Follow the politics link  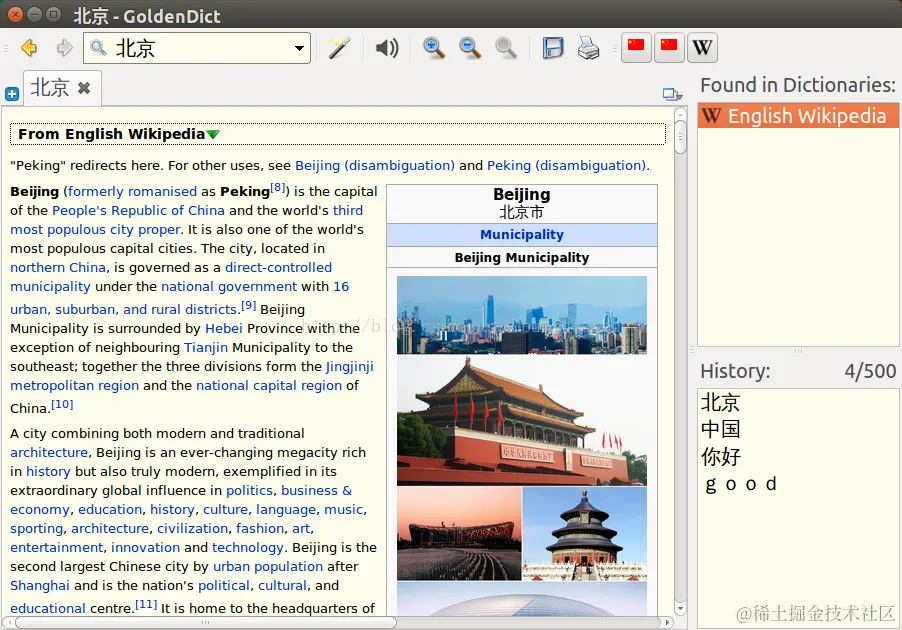point(249,490)
